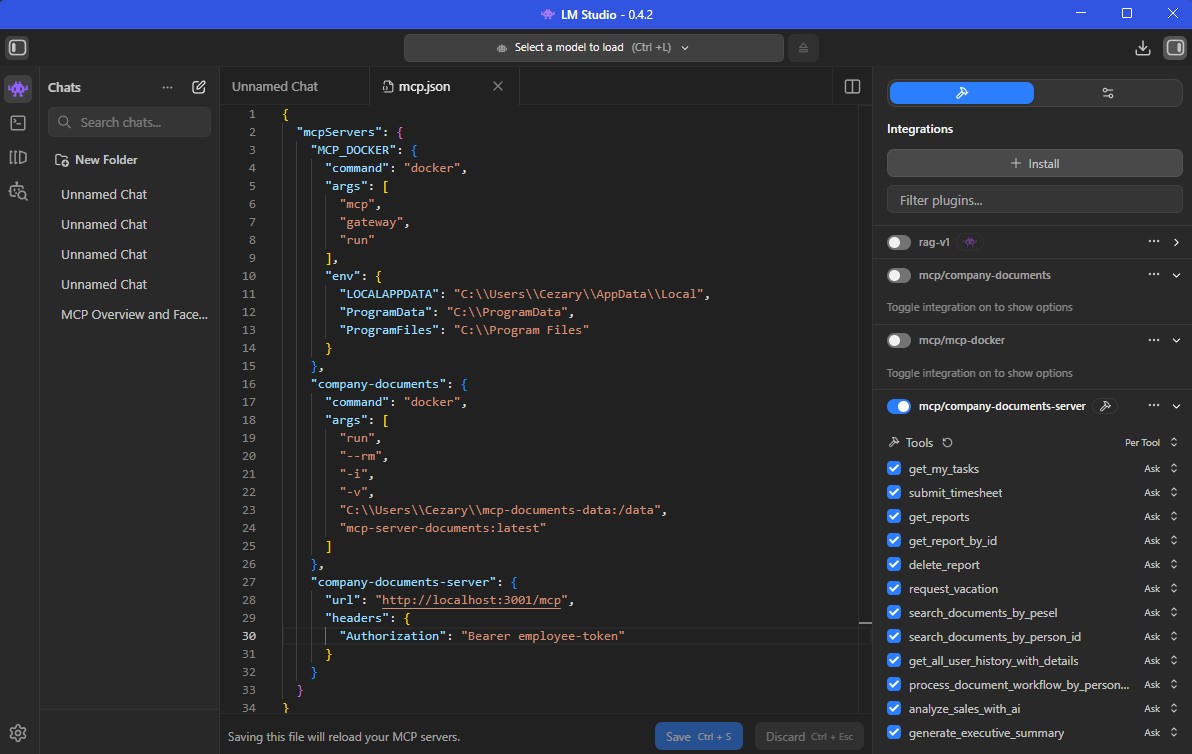The height and width of the screenshot is (754, 1192).
Task: Open the Chats section robot icon
Action: click(17, 89)
